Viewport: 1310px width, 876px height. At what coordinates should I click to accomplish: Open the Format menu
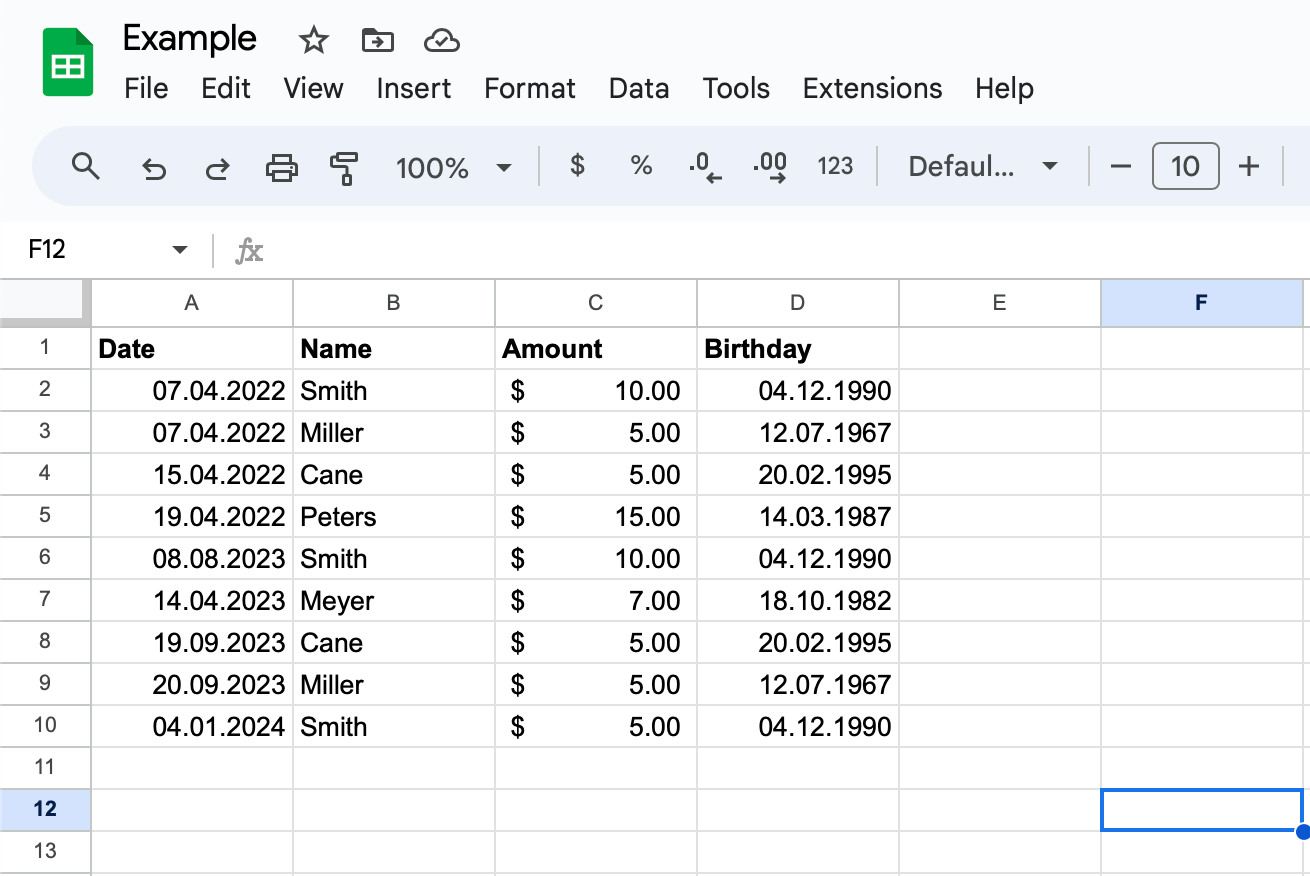point(529,88)
